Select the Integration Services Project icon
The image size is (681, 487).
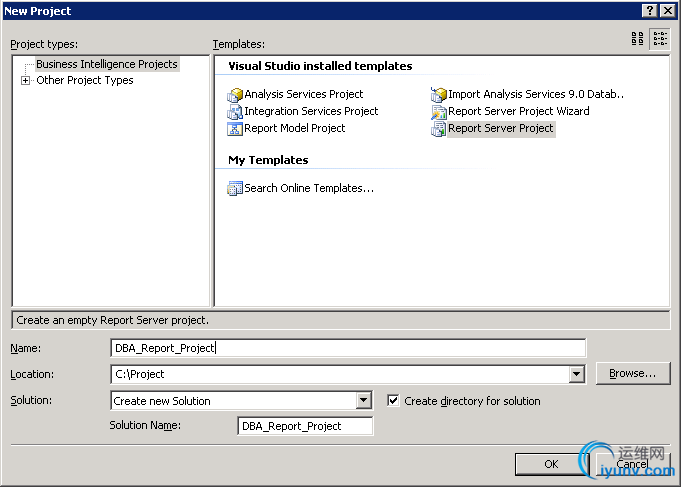[235, 112]
